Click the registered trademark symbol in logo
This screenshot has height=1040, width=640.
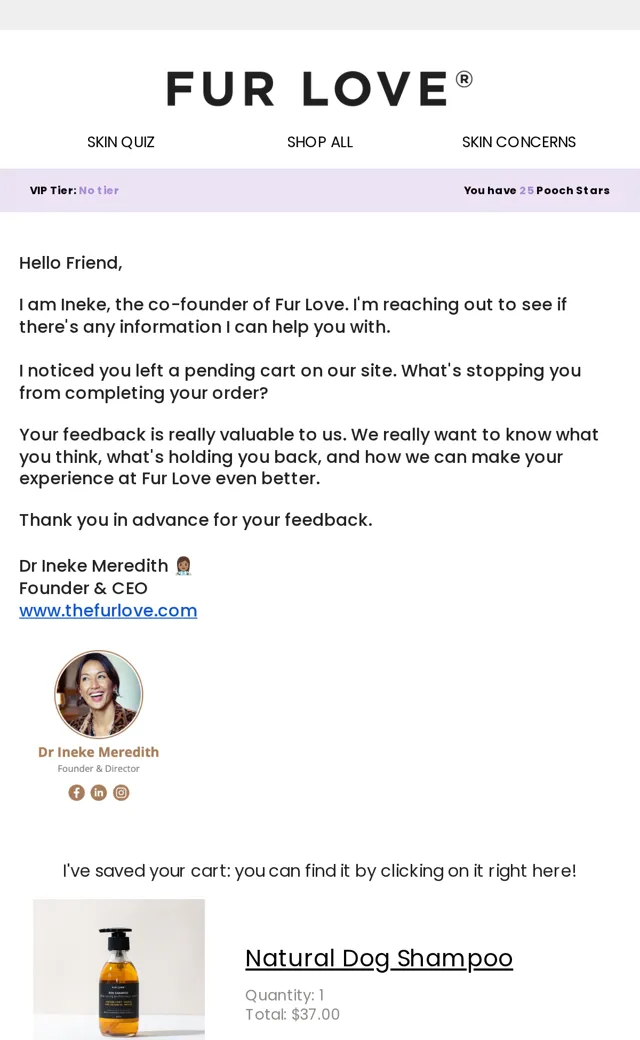click(x=464, y=80)
